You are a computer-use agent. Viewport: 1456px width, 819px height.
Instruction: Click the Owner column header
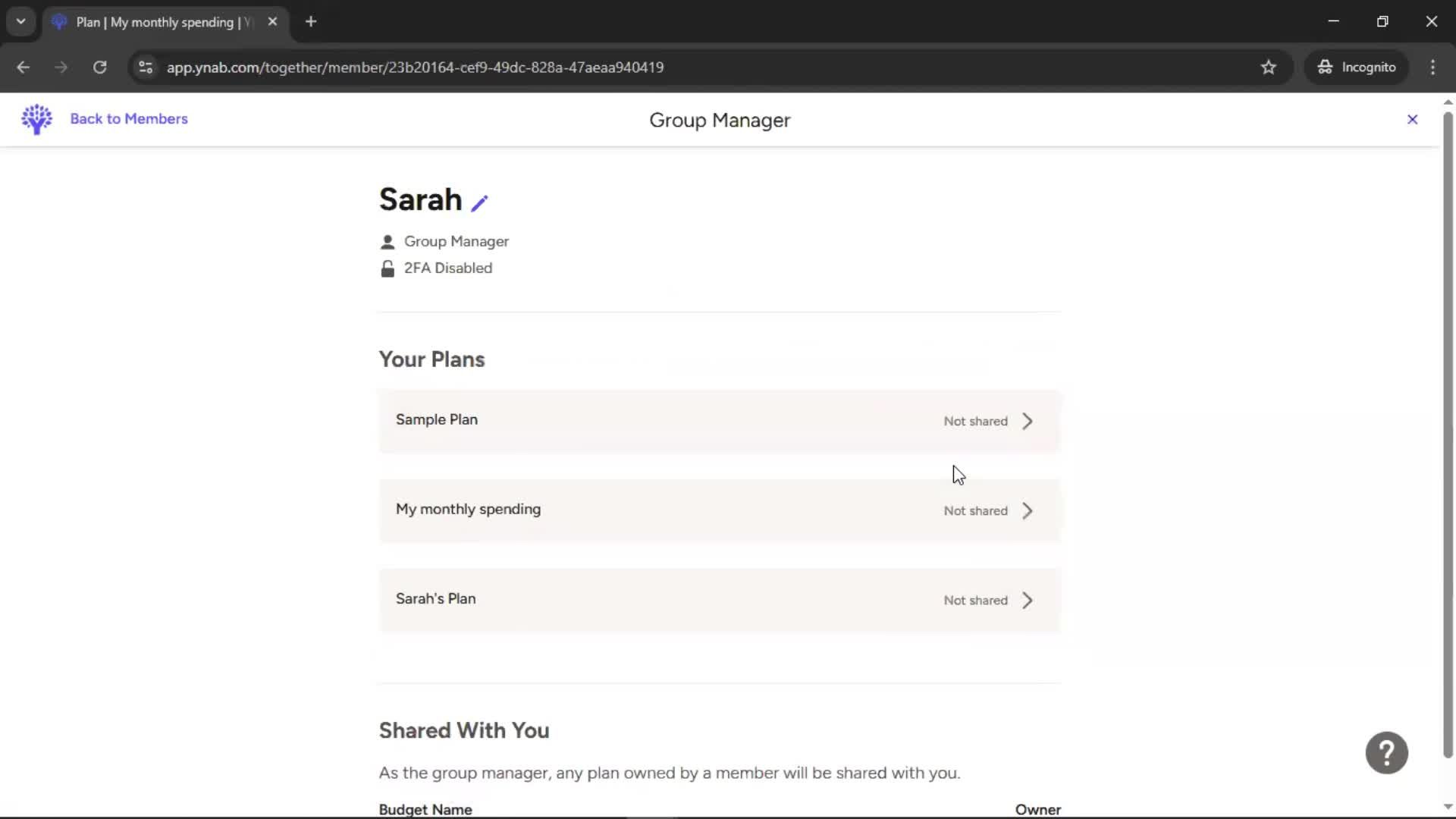1037,809
